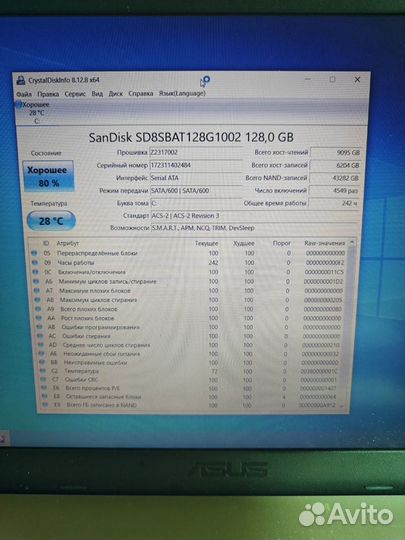The height and width of the screenshot is (540, 405).
Task: Click status icon of Ошибки программирования row
Action: point(40,327)
